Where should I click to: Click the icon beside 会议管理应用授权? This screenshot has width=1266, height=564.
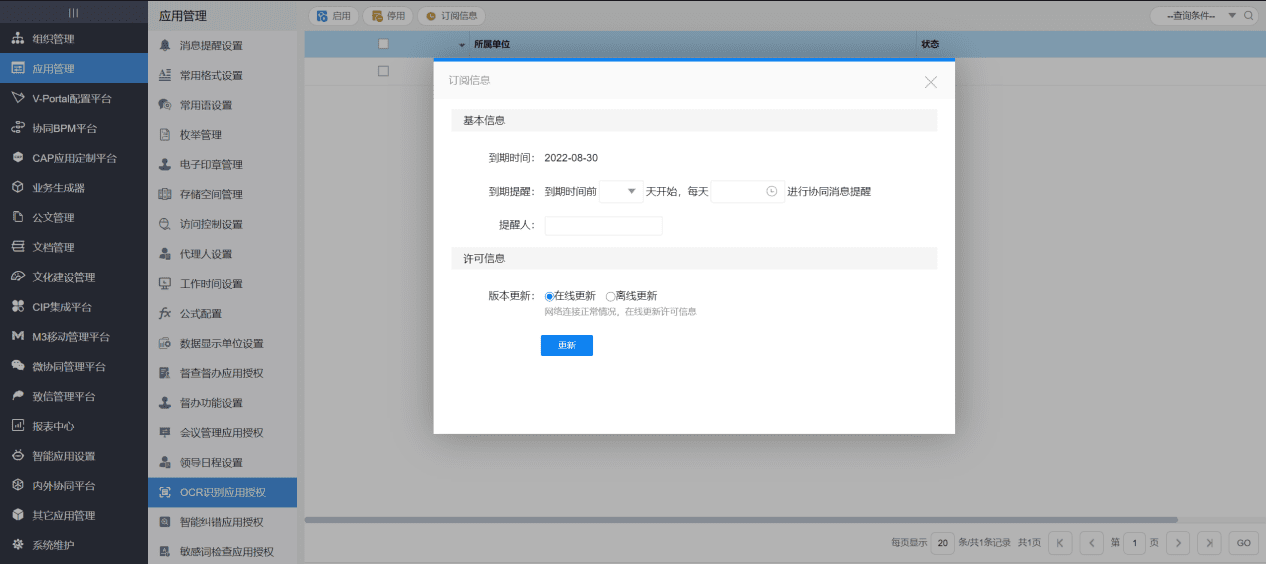click(x=165, y=432)
